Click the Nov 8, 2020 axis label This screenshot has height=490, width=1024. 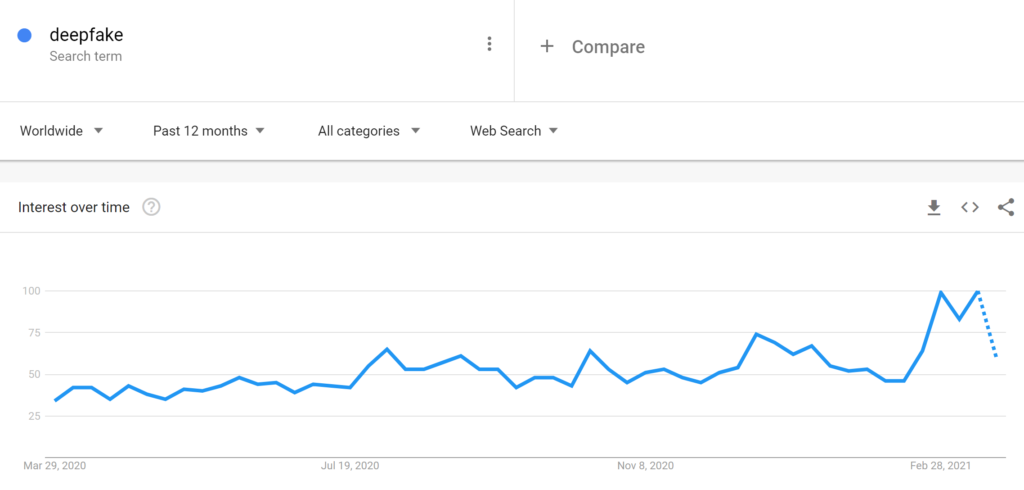click(645, 466)
